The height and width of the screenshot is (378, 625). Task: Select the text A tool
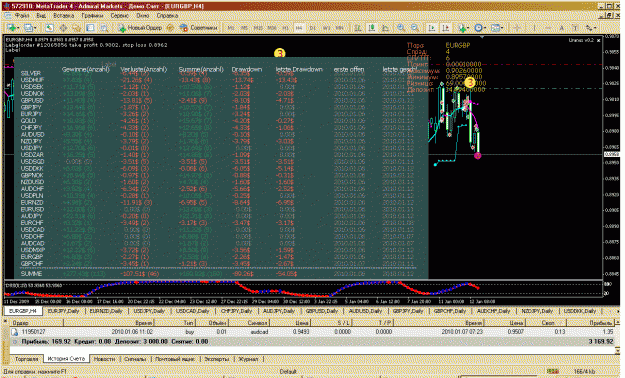point(561,28)
